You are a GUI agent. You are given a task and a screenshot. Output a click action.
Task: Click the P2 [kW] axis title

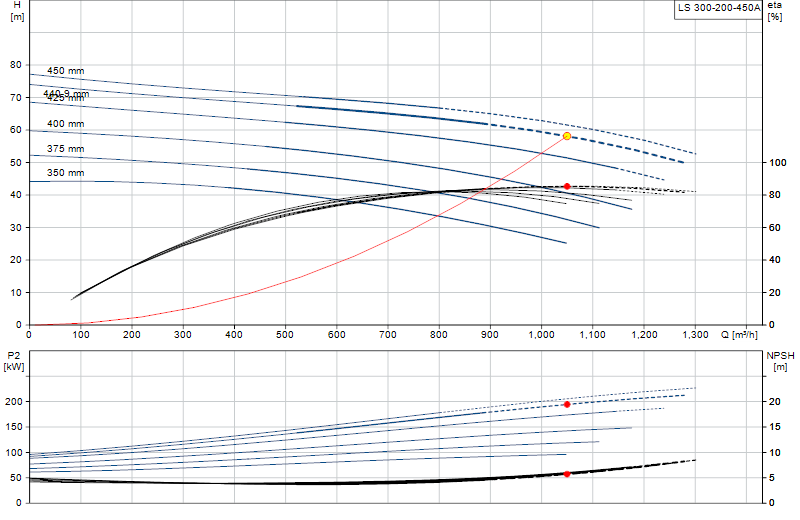tap(14, 361)
